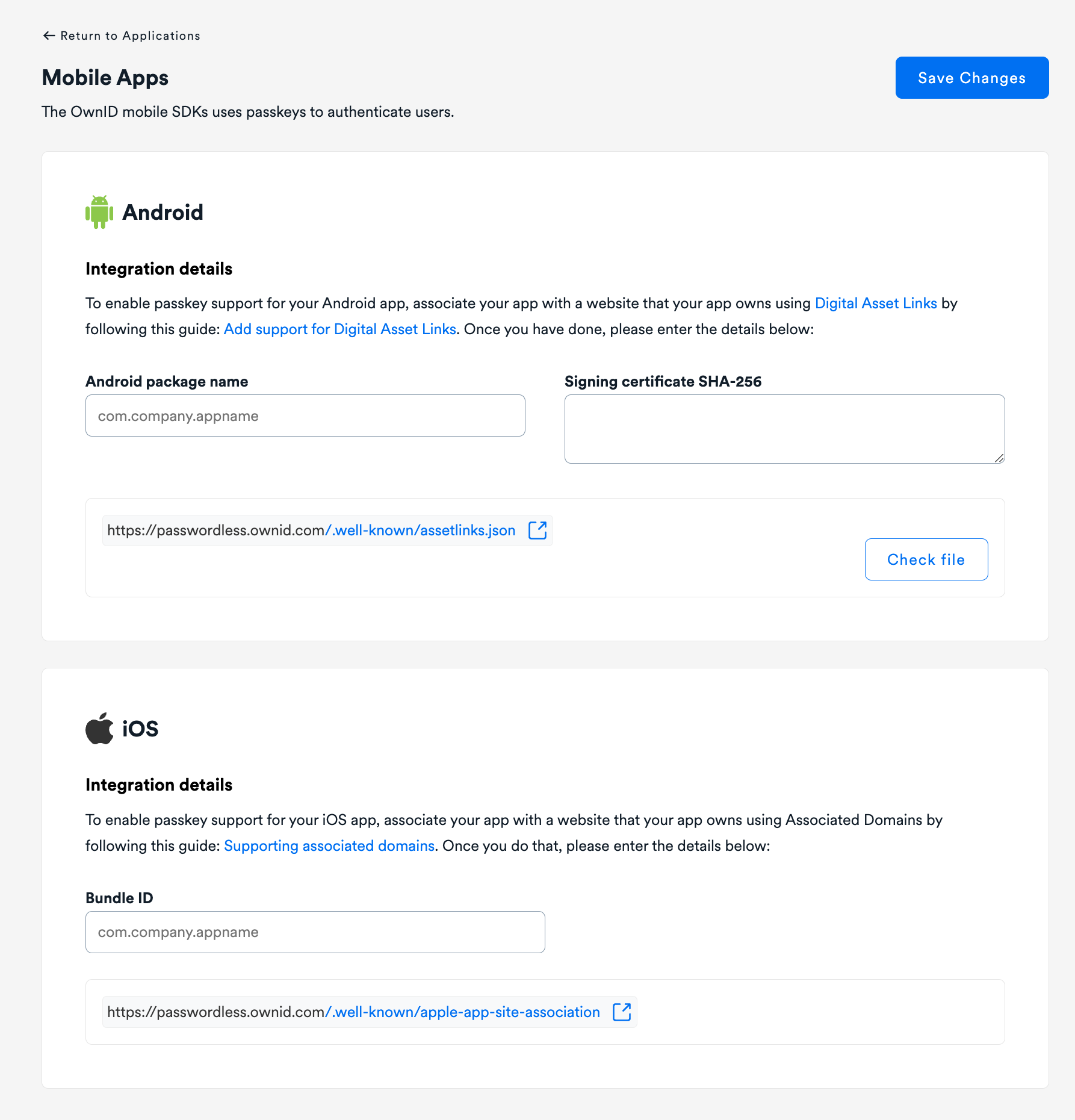This screenshot has height=1120, width=1075.
Task: Focus the Android package name field
Action: pos(305,415)
